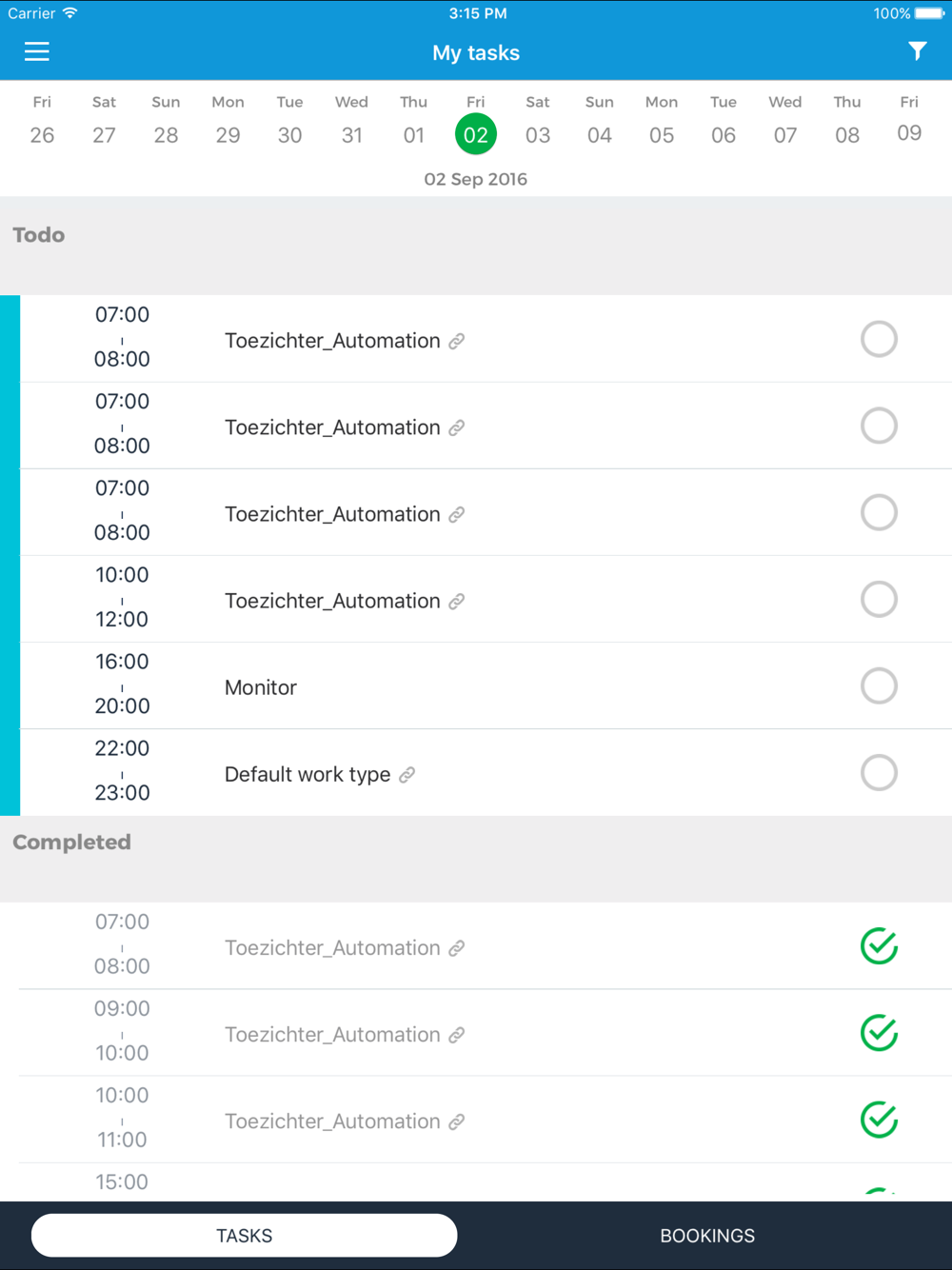This screenshot has height=1270, width=952.
Task: Choose Wednesday 07 in the date strip
Action: (x=785, y=120)
